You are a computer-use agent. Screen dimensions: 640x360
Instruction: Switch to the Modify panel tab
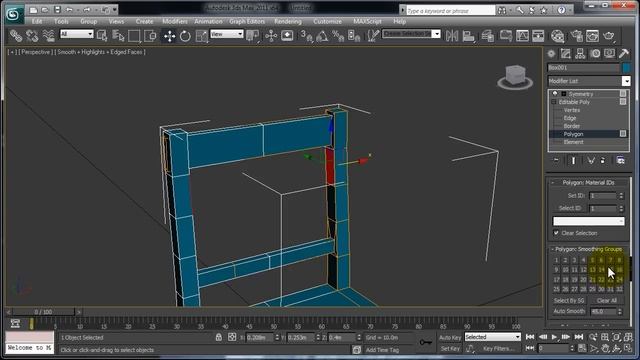(566, 53)
